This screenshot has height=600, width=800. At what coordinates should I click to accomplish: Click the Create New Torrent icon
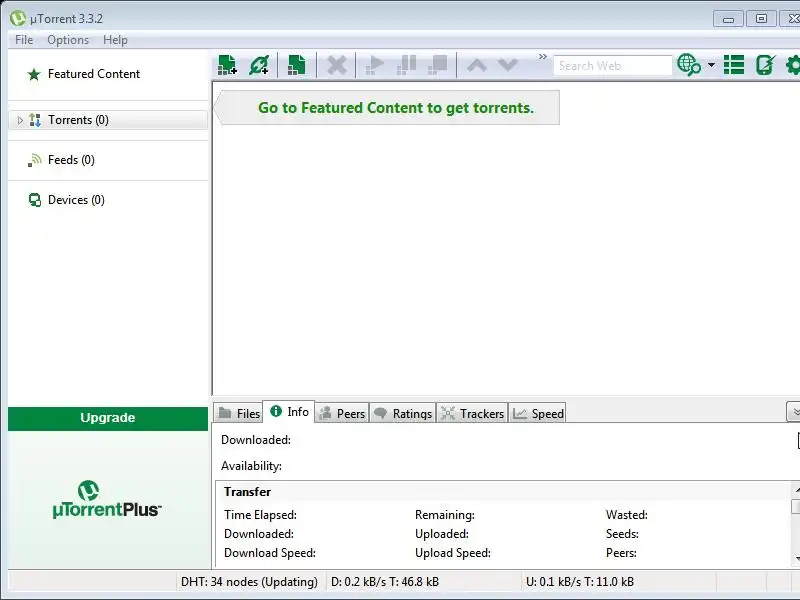(296, 65)
